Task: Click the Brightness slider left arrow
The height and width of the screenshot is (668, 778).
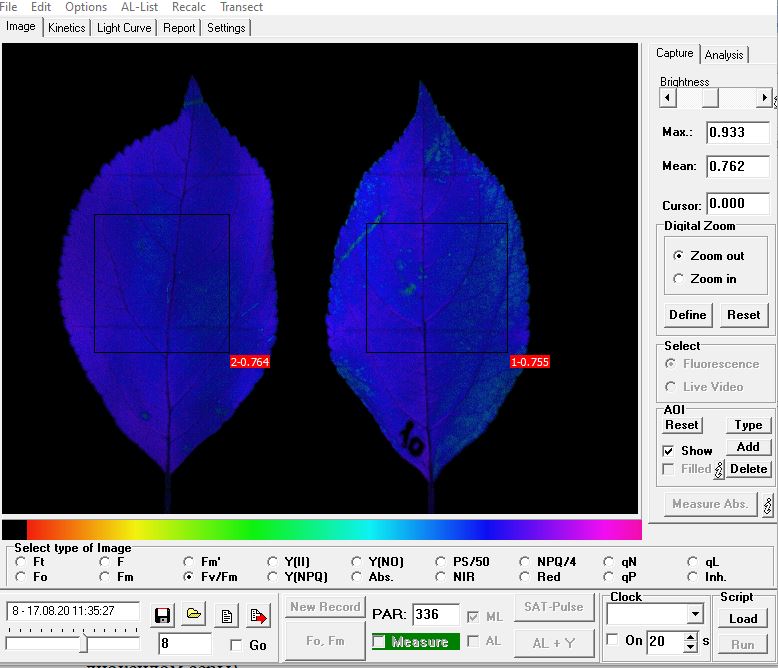Action: 668,98
